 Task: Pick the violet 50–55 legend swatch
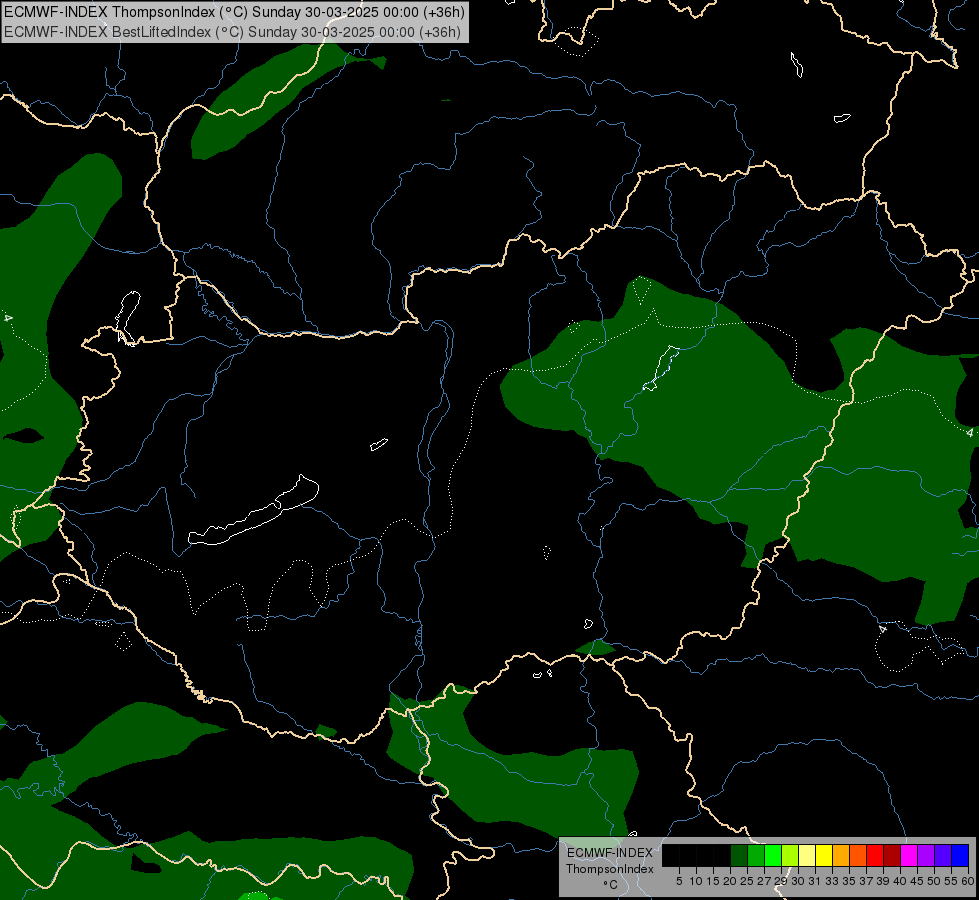943,855
